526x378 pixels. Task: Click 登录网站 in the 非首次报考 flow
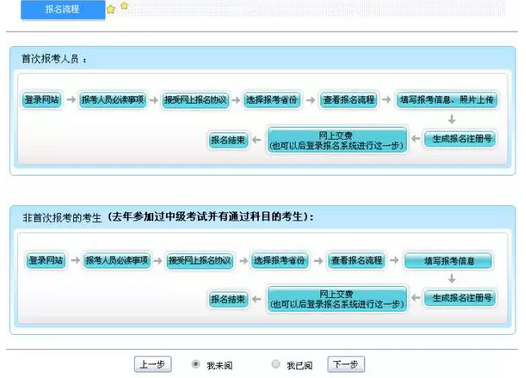click(x=46, y=260)
